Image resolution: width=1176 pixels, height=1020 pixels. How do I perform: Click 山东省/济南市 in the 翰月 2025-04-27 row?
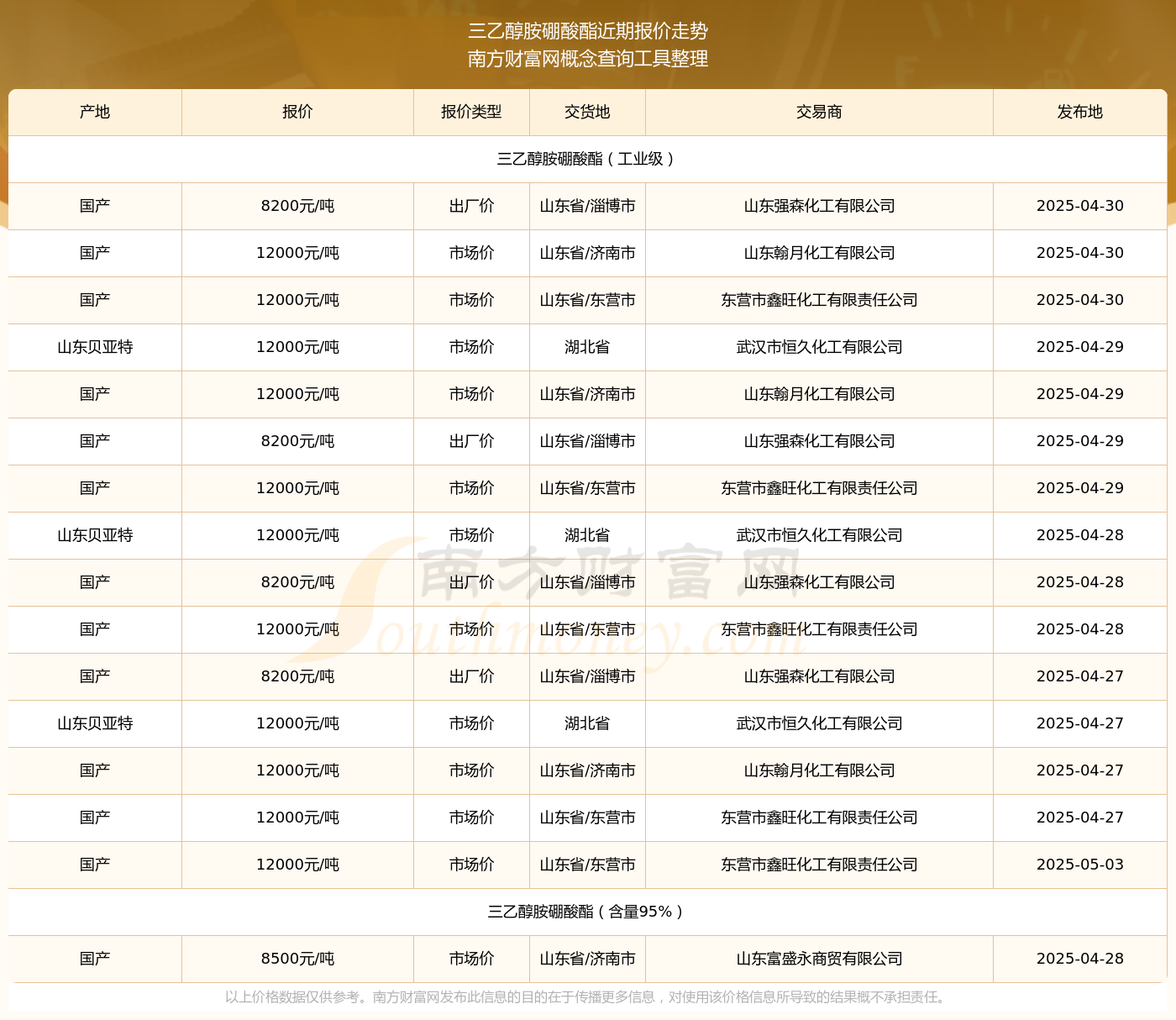587,770
